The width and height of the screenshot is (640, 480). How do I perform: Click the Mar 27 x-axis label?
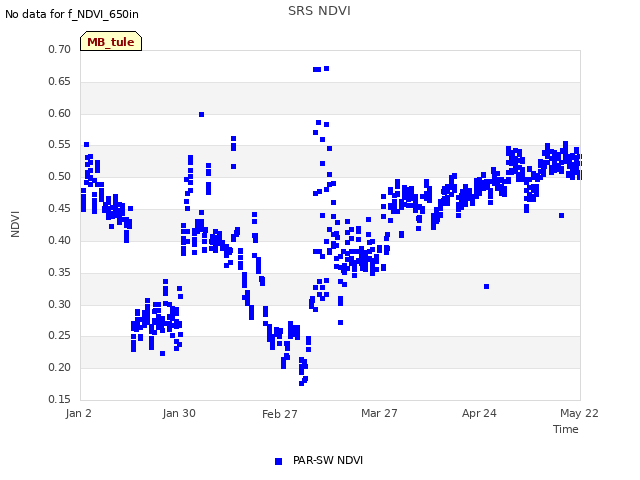pyautogui.click(x=379, y=413)
